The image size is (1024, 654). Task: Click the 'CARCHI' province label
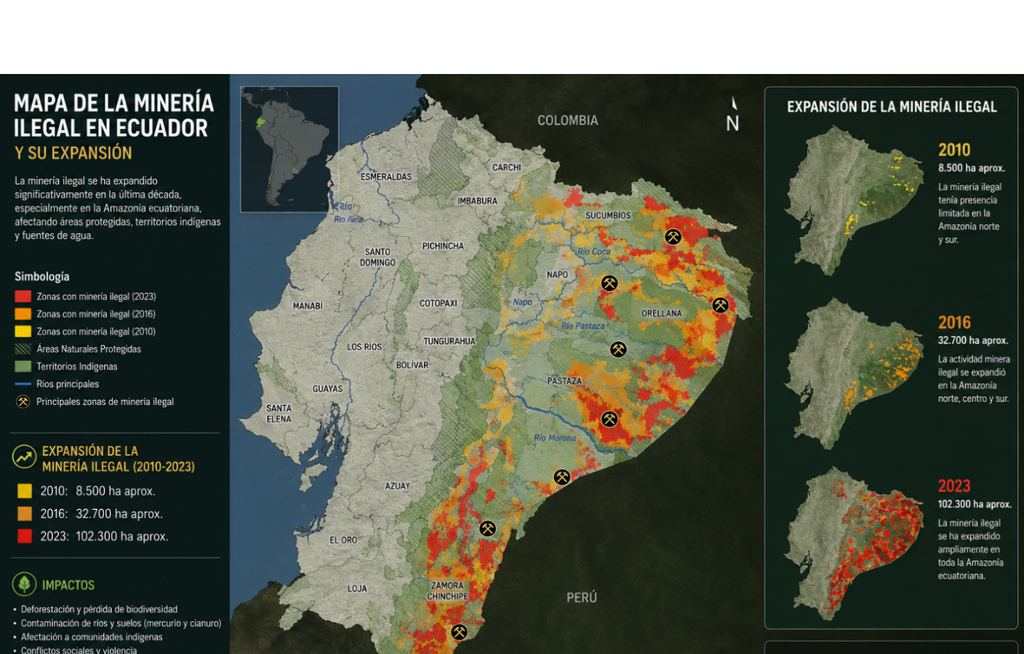tap(506, 167)
